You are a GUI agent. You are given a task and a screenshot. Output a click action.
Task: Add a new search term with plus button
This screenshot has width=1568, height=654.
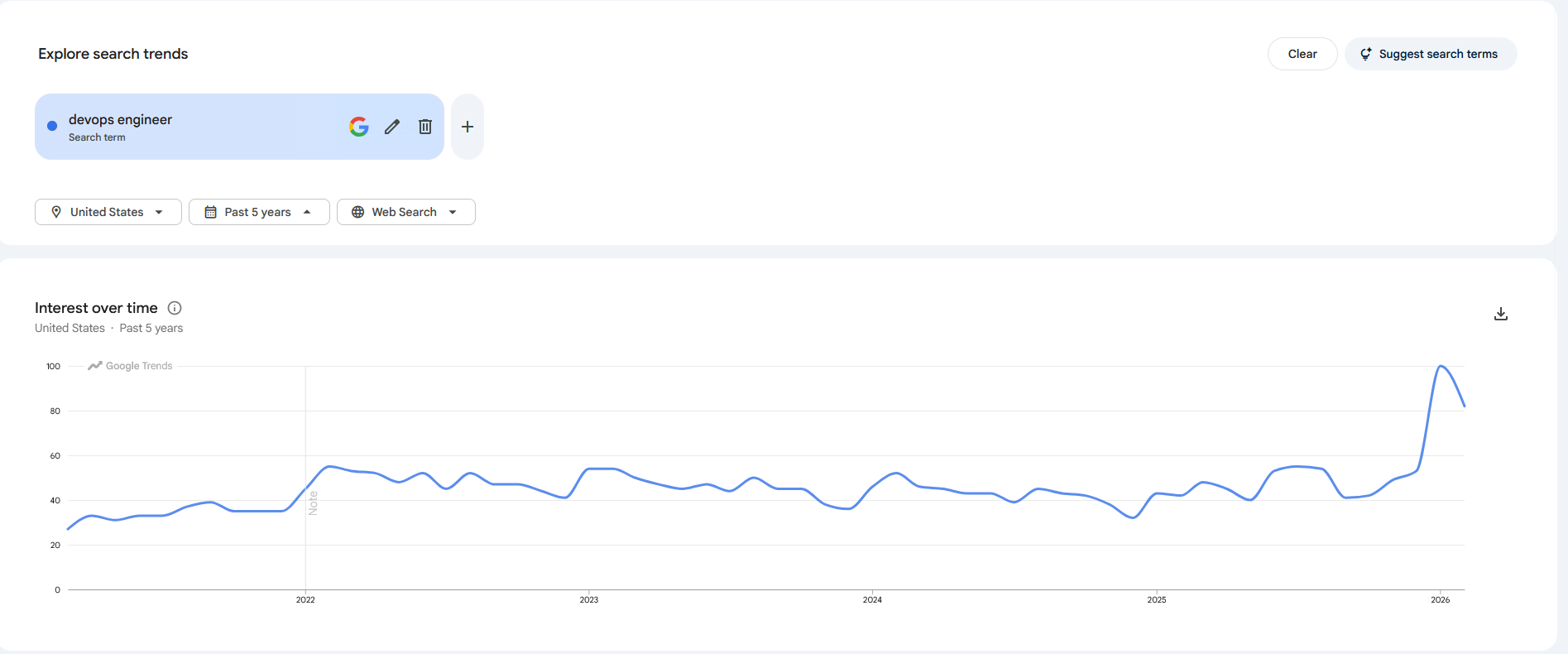tap(468, 127)
